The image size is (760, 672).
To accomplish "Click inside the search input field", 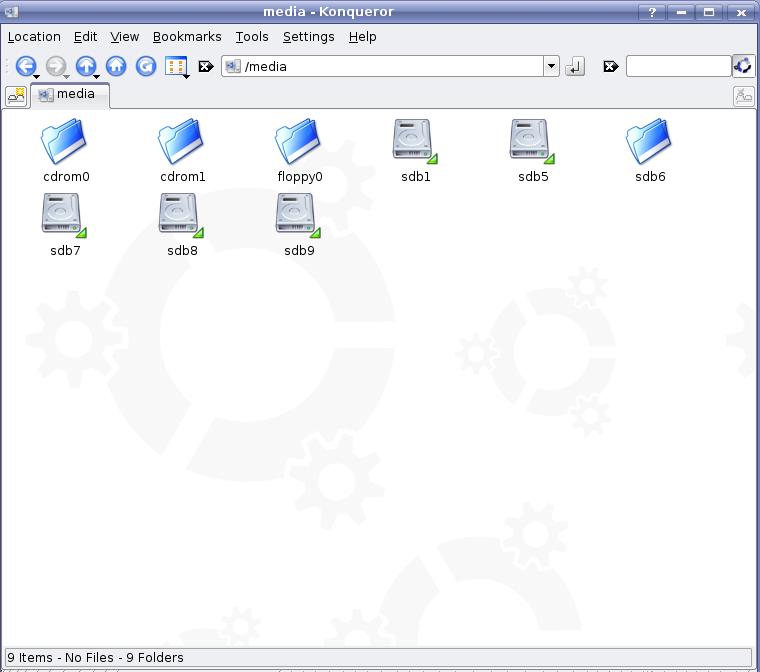I will pos(679,66).
